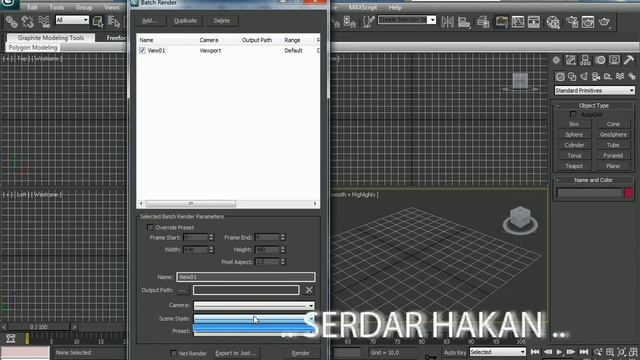Open the Preset dropdown in Batch Render

[x=254, y=331]
